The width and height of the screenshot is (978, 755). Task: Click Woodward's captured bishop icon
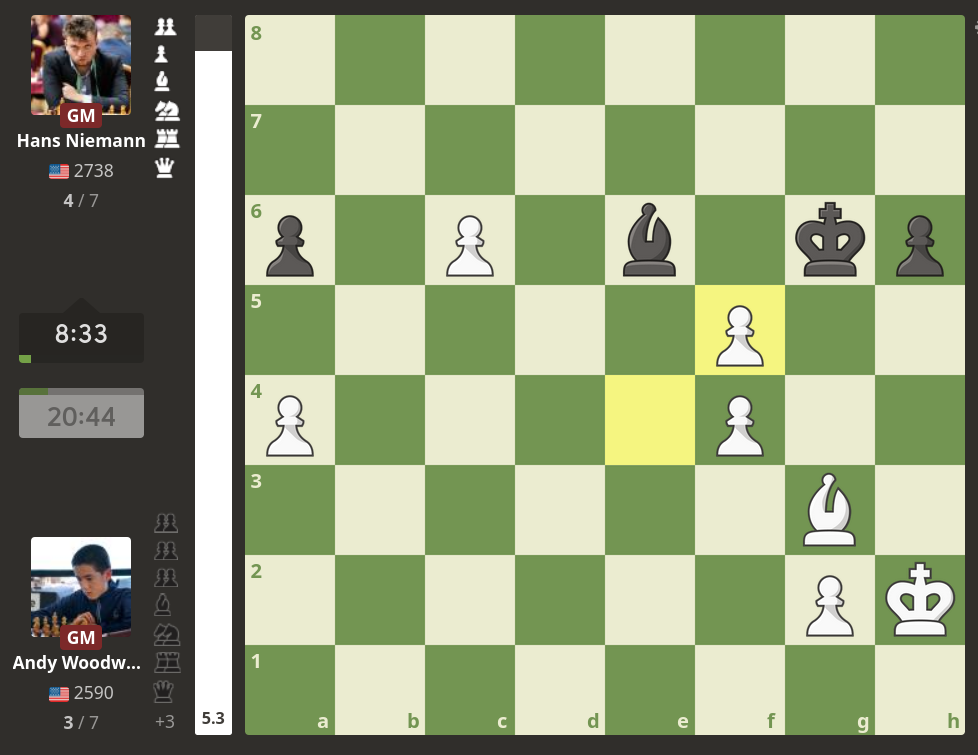pos(163,605)
